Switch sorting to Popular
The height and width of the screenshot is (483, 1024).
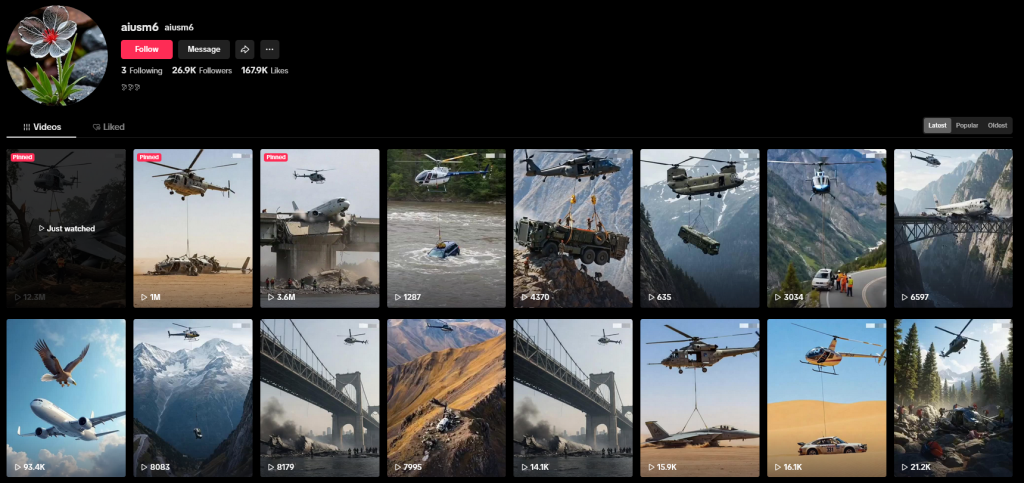click(x=967, y=125)
